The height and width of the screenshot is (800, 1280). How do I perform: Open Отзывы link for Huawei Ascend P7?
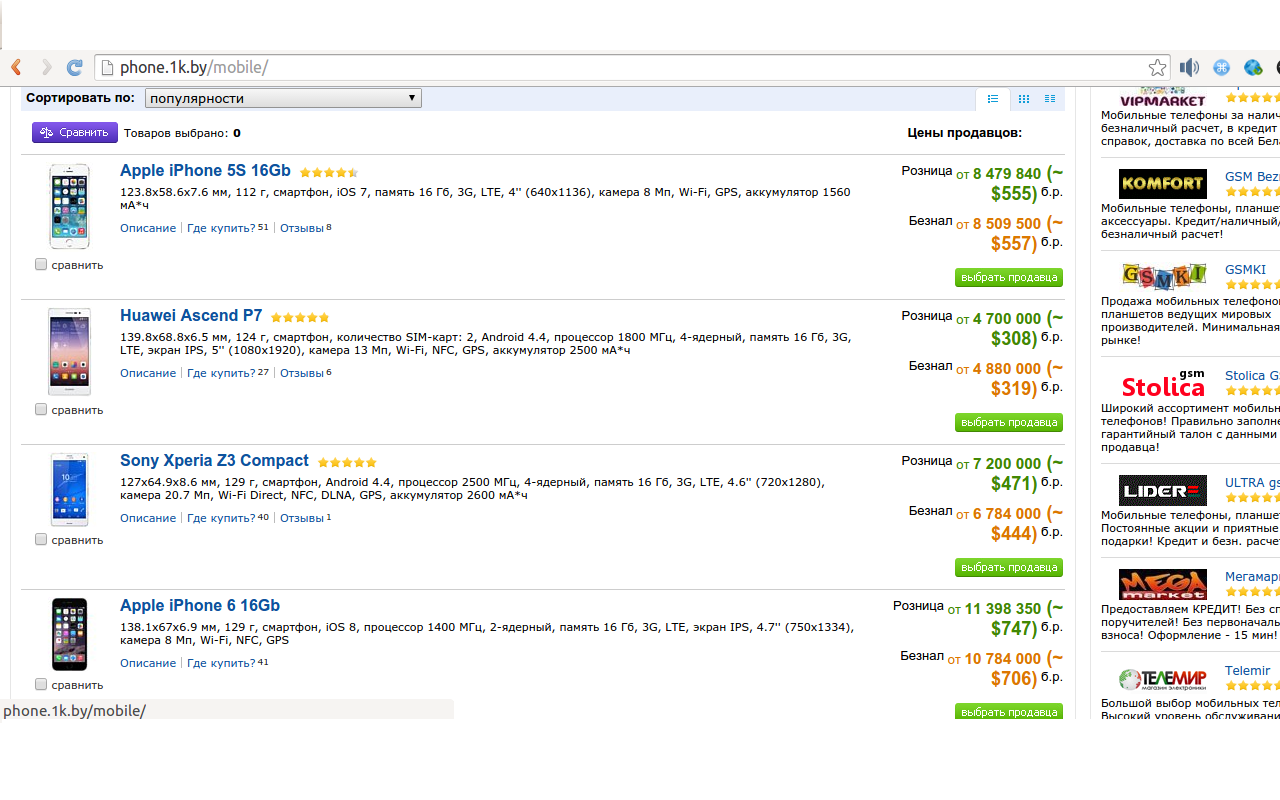coord(302,373)
